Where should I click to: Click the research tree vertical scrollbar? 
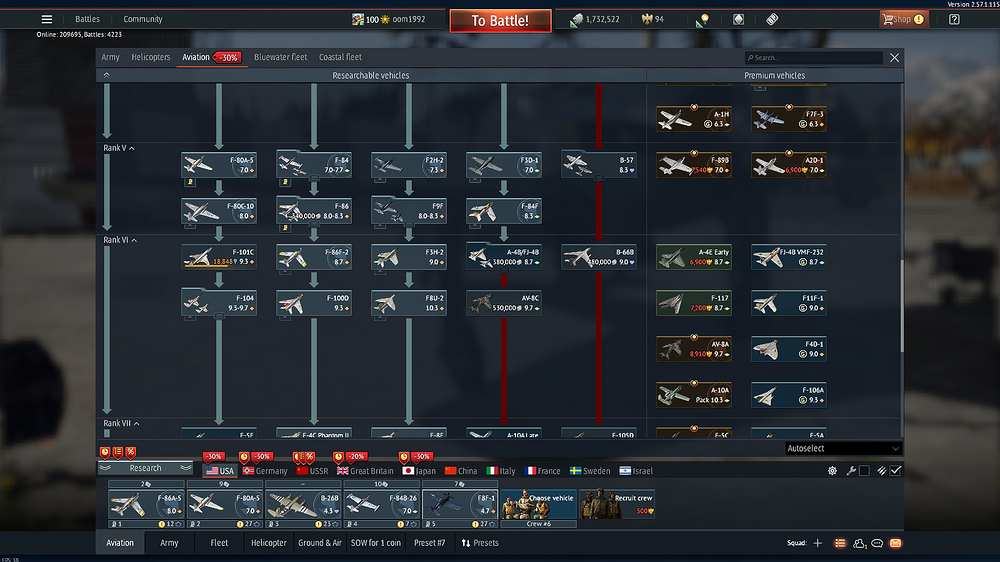[902, 306]
